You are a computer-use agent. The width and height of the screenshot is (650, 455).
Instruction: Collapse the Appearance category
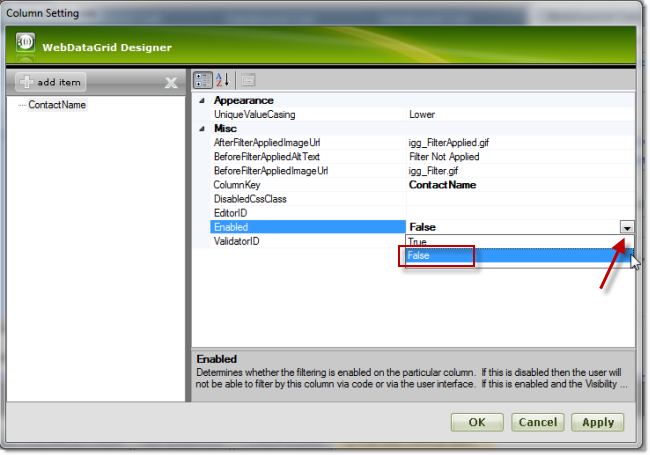tap(202, 101)
